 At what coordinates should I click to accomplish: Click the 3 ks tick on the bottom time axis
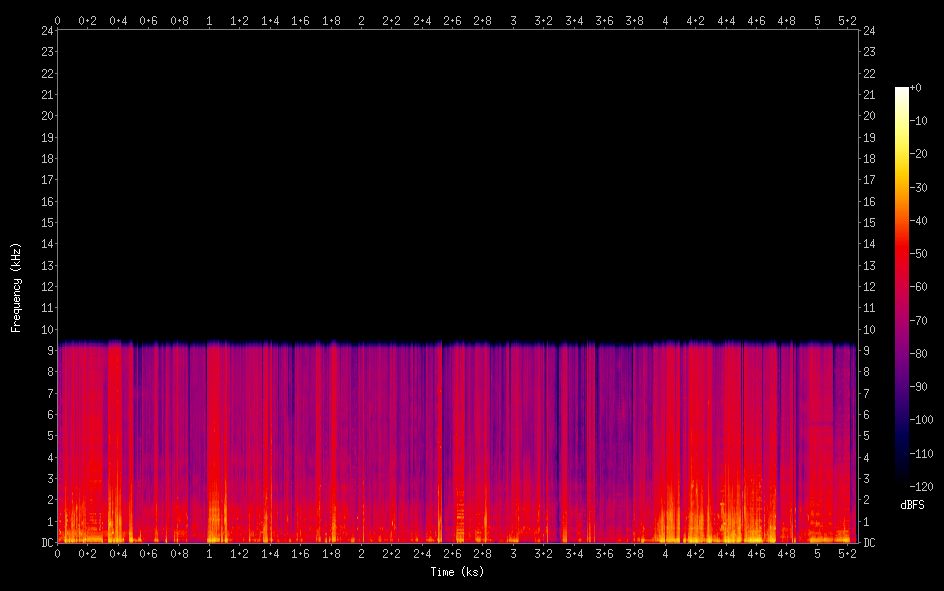(513, 553)
